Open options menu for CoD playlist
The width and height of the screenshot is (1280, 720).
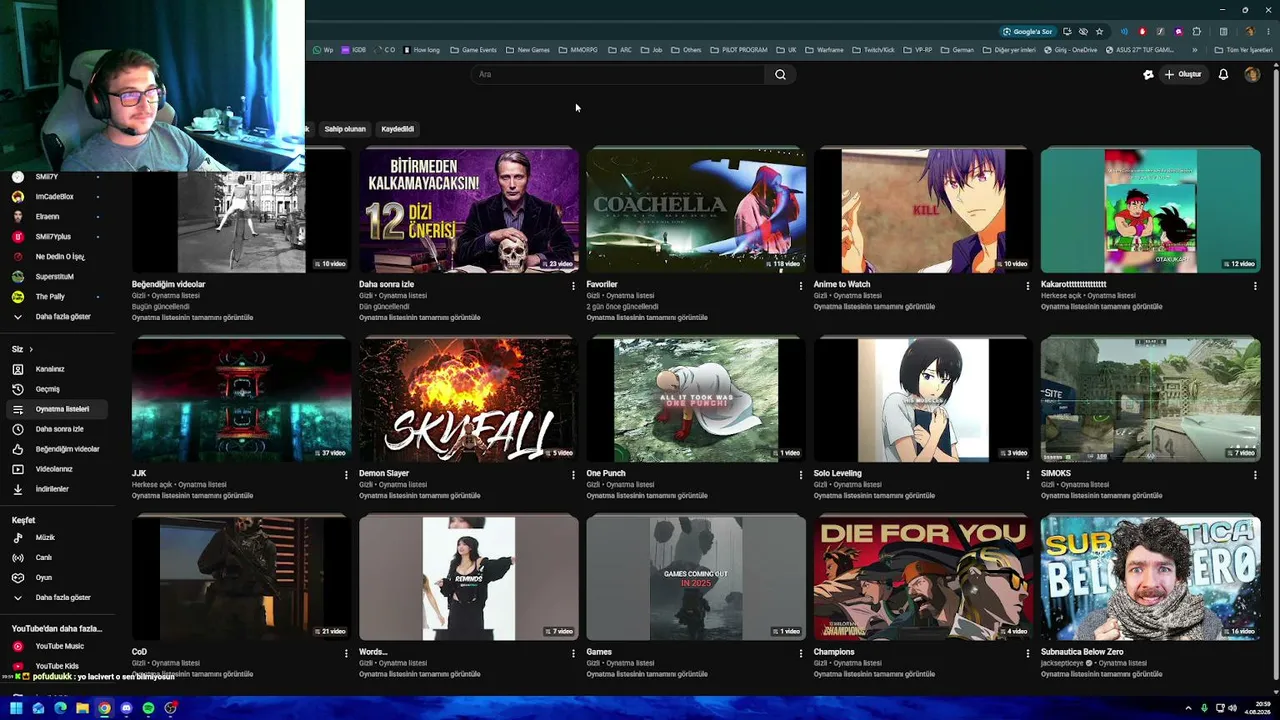coord(346,653)
